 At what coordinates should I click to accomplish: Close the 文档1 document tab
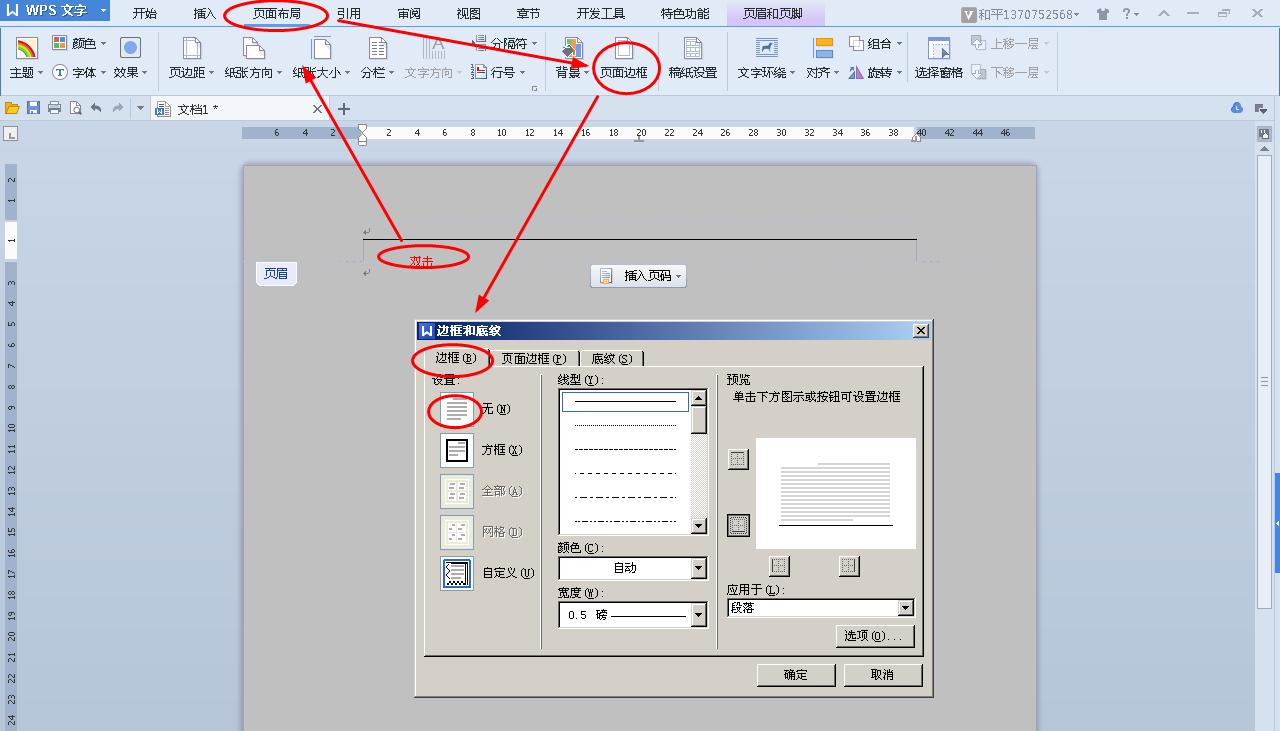[x=318, y=108]
